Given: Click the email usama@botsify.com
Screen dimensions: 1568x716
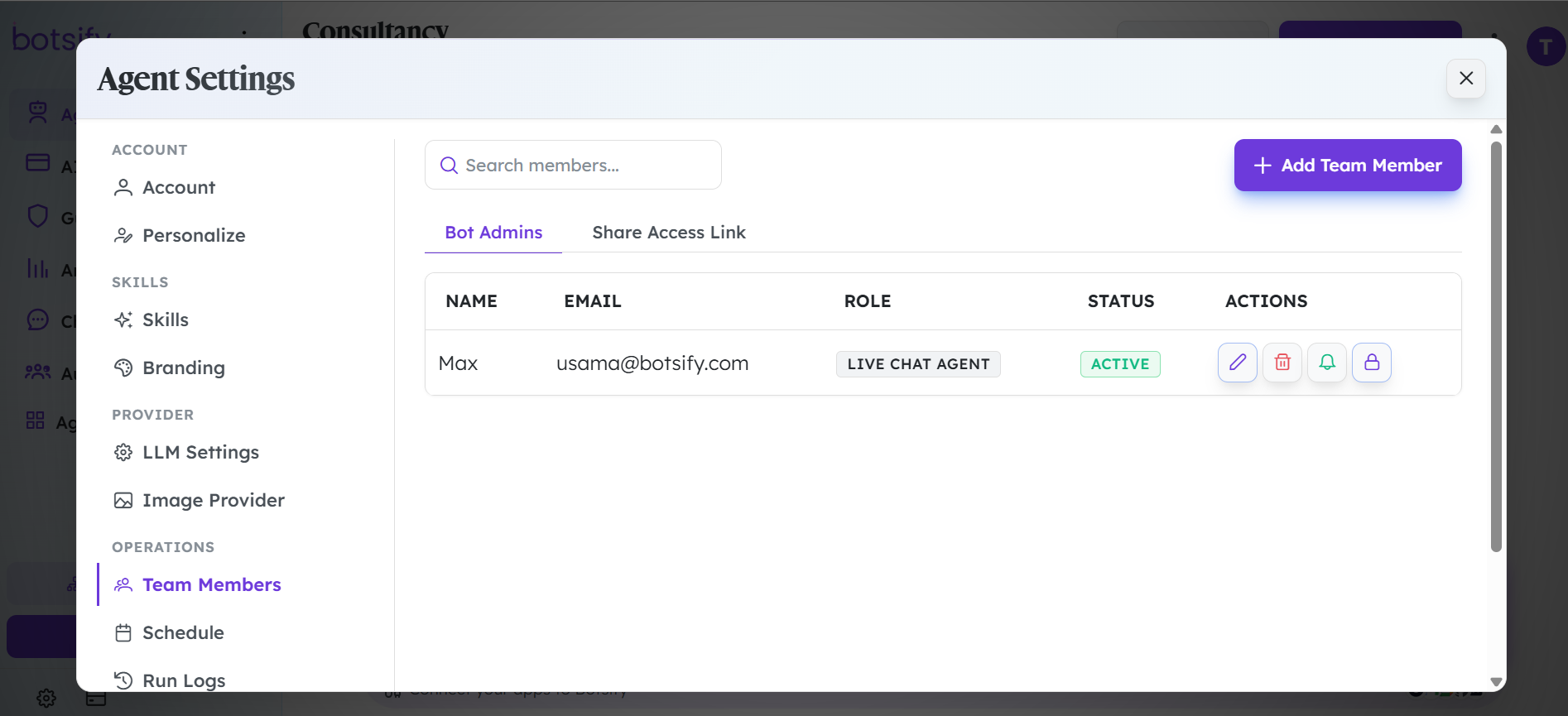Looking at the screenshot, I should 652,363.
